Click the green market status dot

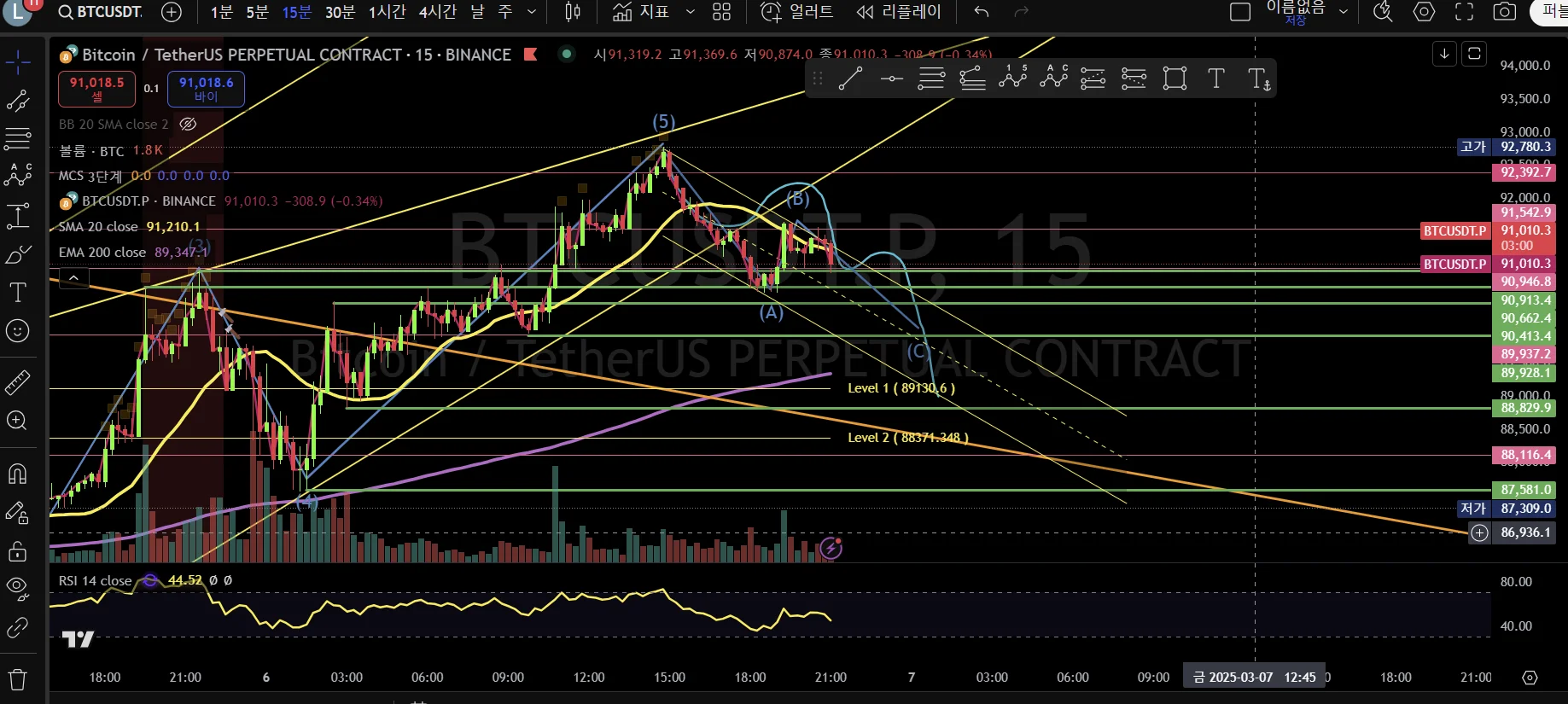pyautogui.click(x=565, y=54)
